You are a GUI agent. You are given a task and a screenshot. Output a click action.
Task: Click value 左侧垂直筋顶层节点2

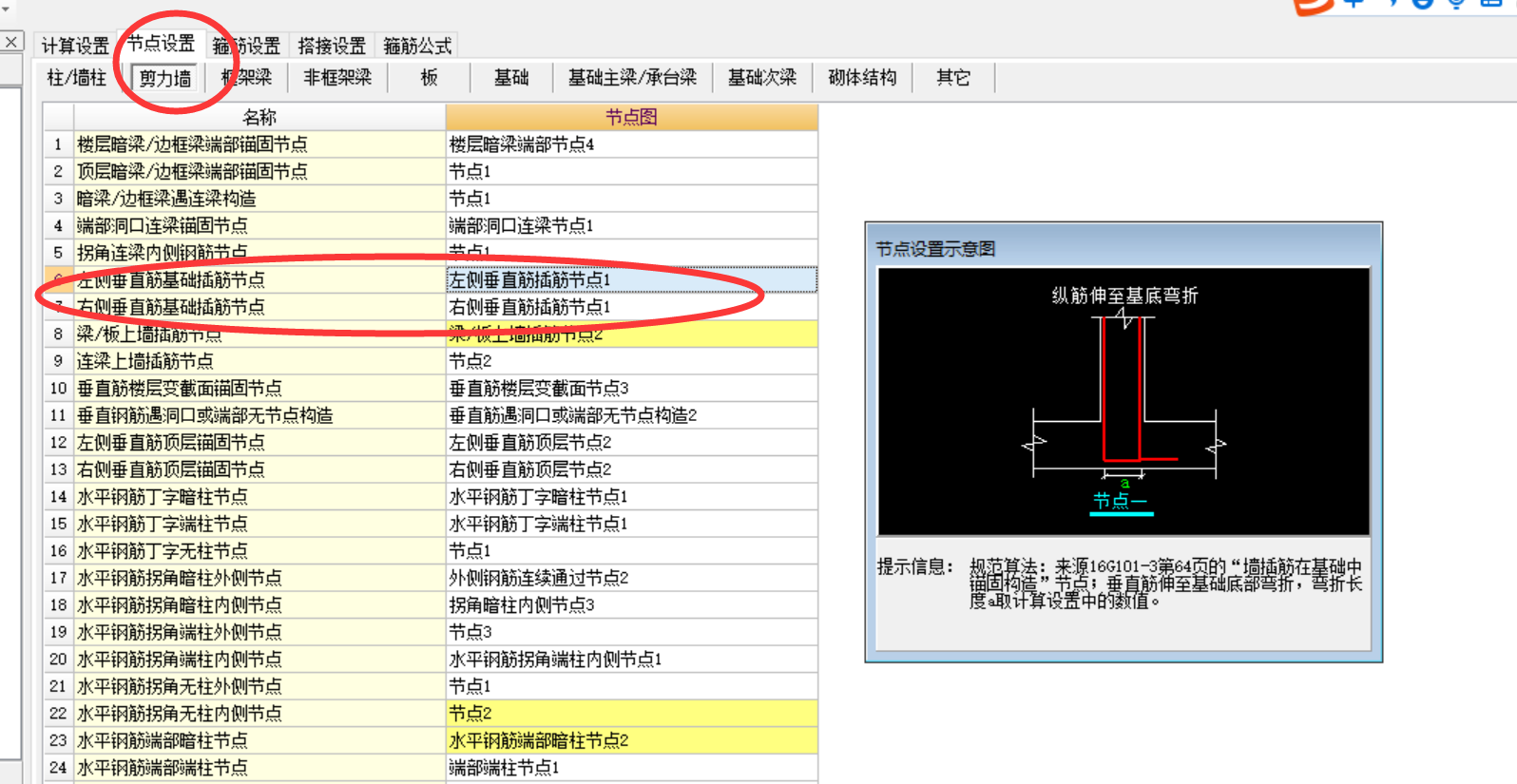click(x=631, y=442)
